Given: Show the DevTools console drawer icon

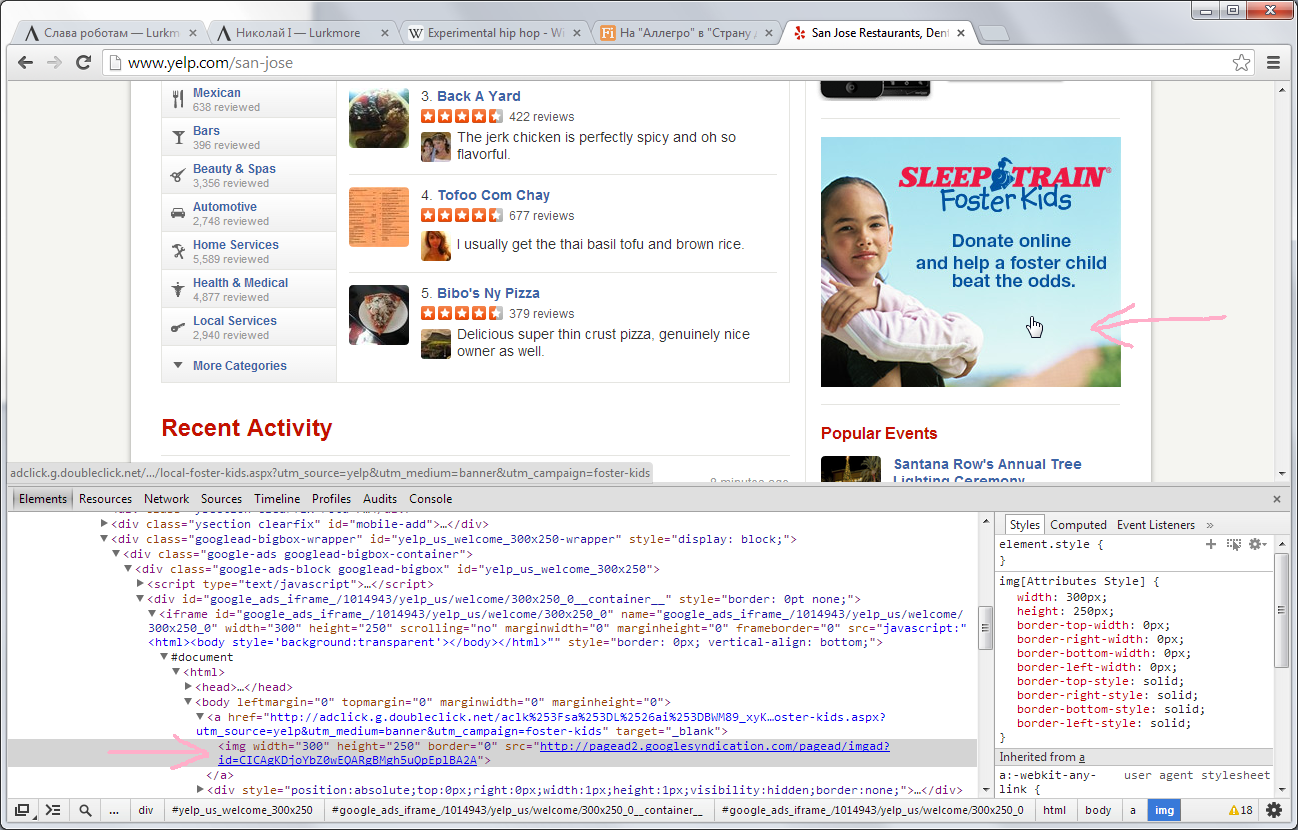Looking at the screenshot, I should click(53, 810).
